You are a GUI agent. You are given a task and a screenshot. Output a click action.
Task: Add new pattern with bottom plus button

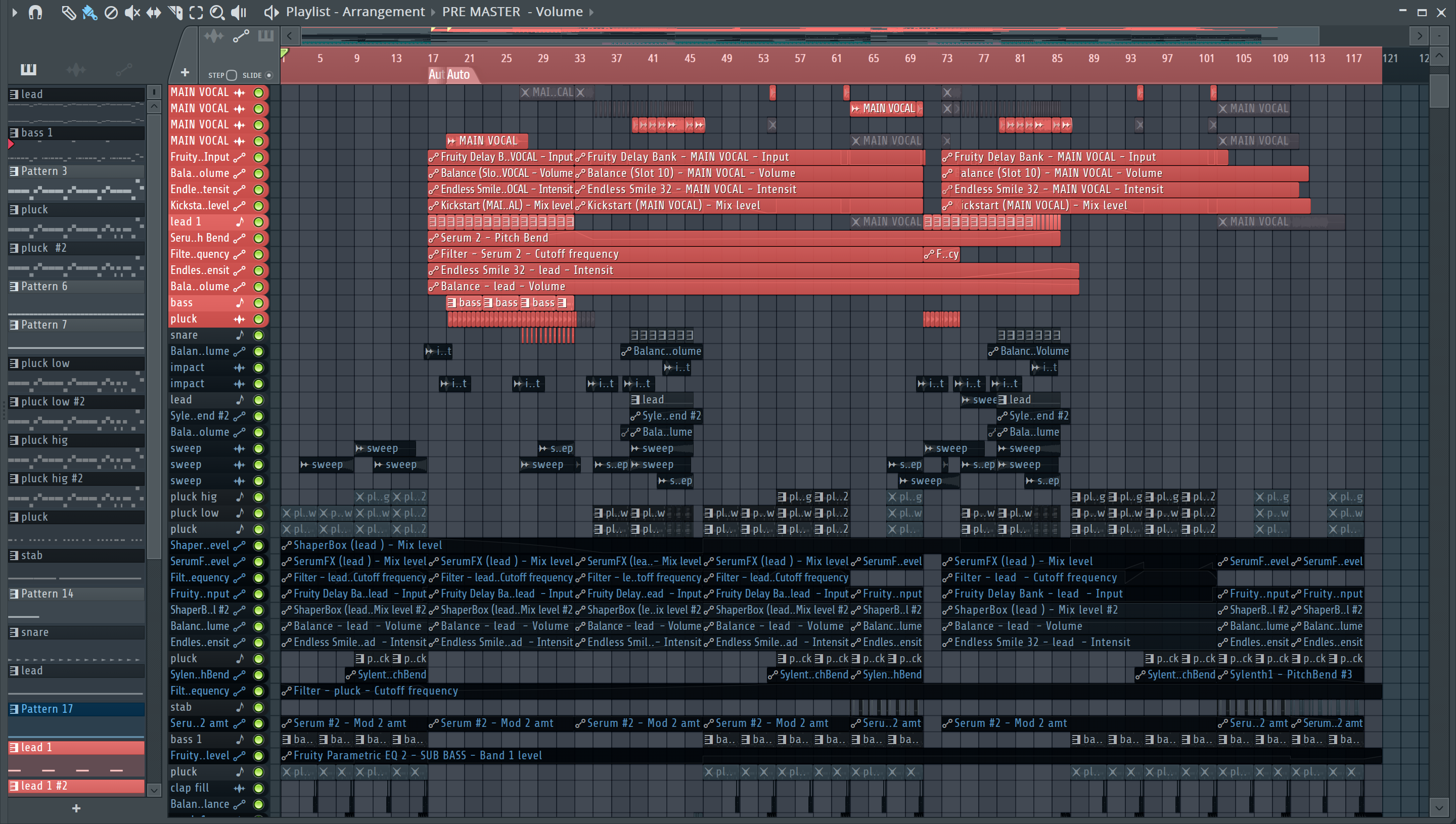click(76, 808)
